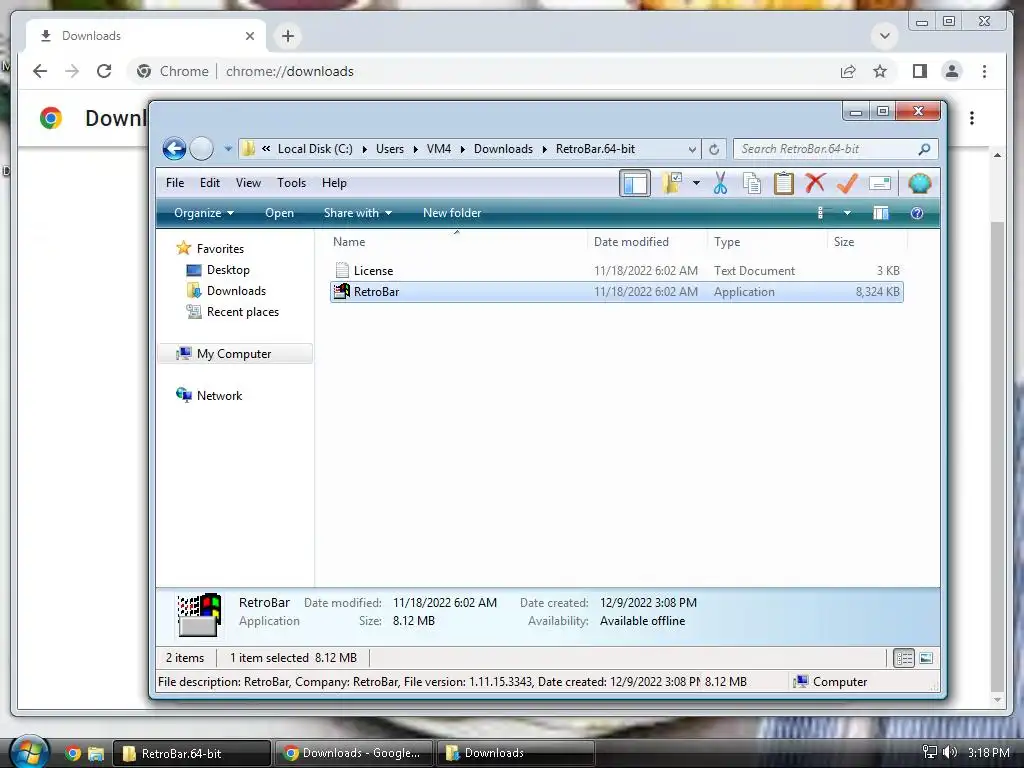Click the Rename toolbar icon
Screen dimensions: 1024x768
(x=880, y=184)
